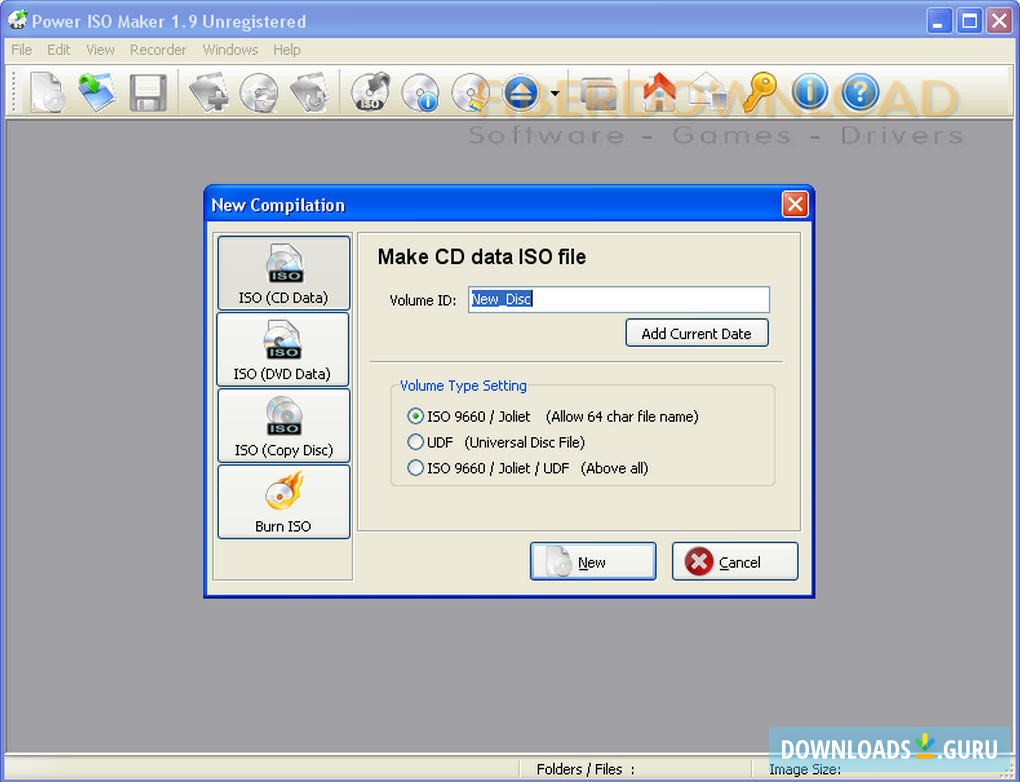This screenshot has height=782, width=1020.
Task: Select the ISO 9660 / Joliet / UDF option
Action: coord(415,467)
